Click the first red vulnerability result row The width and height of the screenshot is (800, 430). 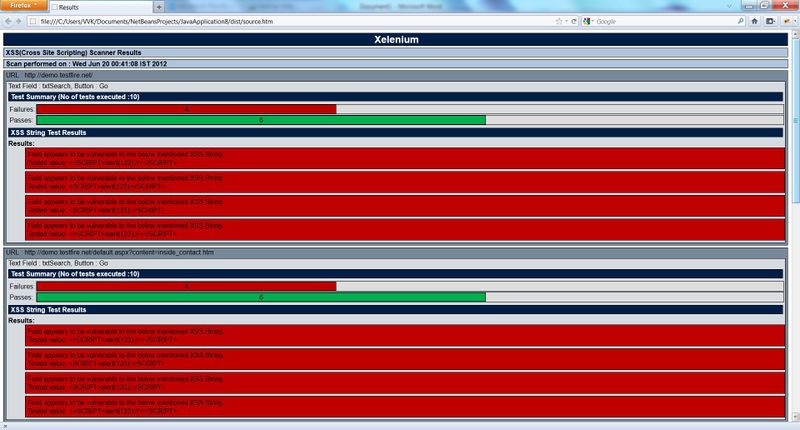[x=405, y=159]
